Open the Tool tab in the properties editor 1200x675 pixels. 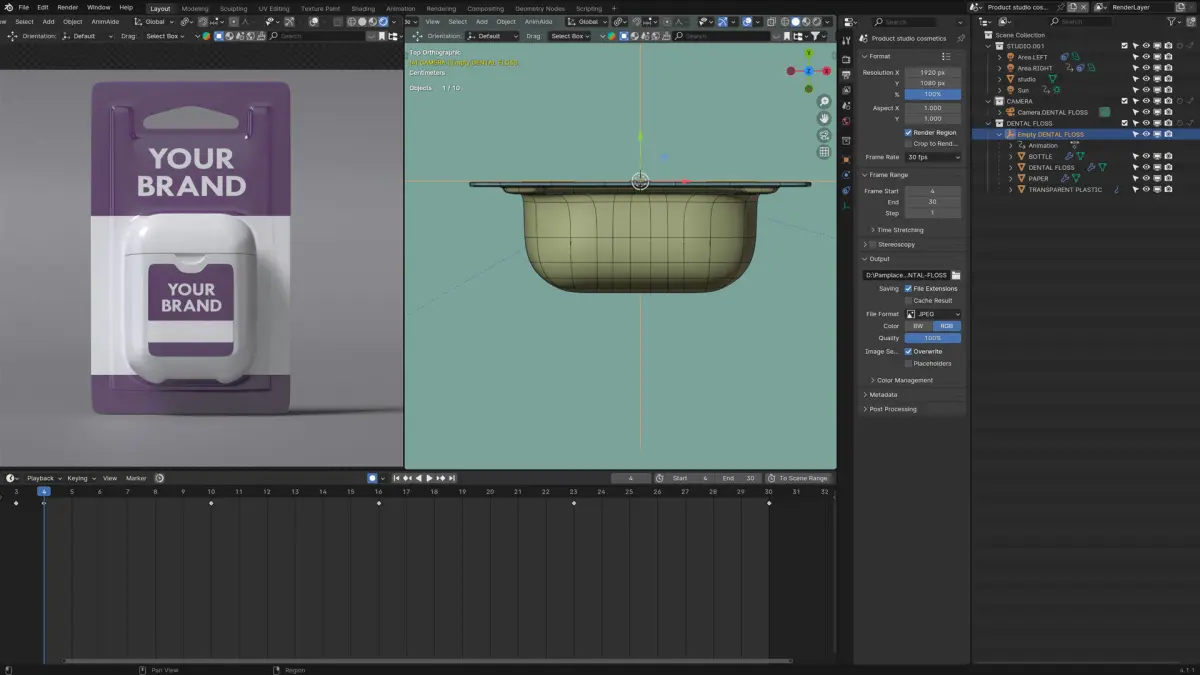846,40
